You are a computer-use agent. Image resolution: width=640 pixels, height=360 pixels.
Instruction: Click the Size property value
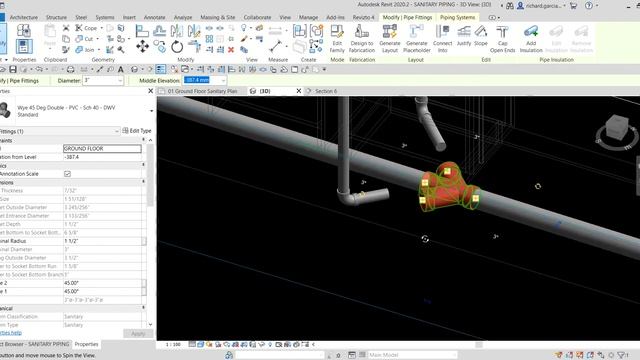[102, 199]
